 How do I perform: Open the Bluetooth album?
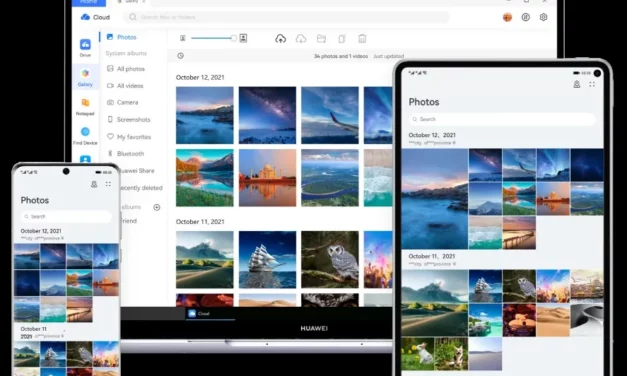[126, 154]
